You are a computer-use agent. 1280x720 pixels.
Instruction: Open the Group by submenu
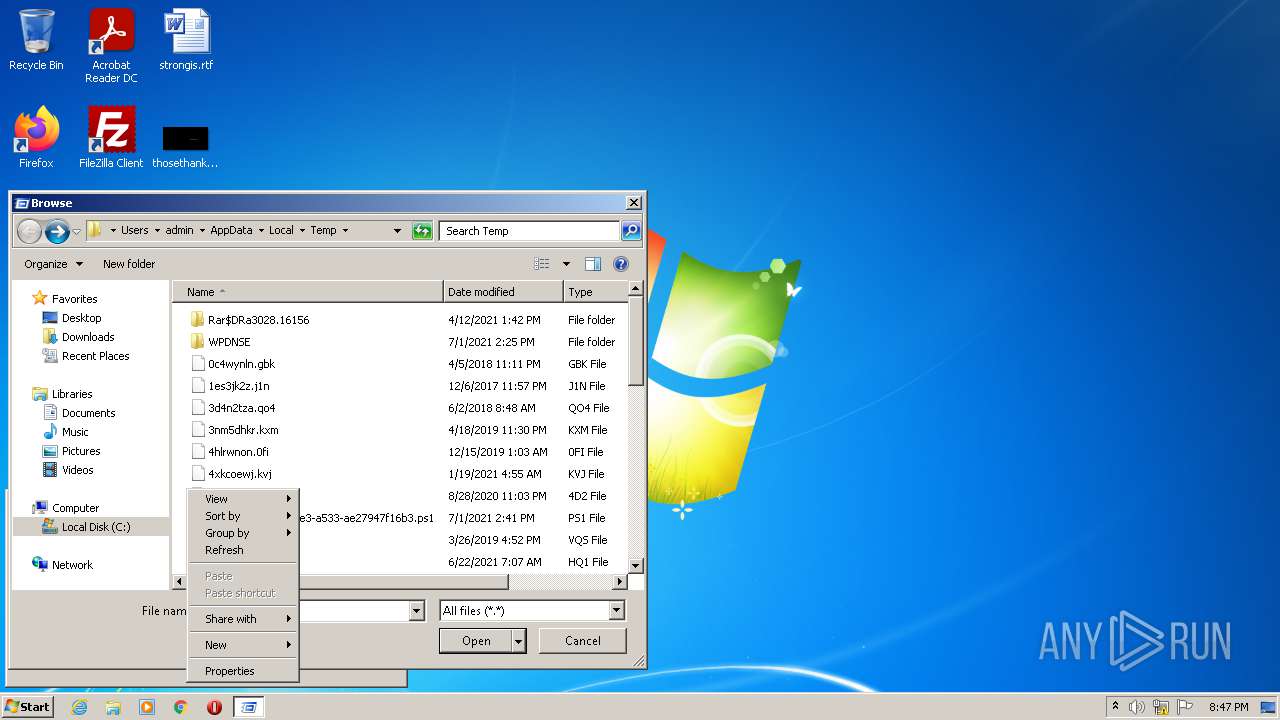click(x=243, y=533)
